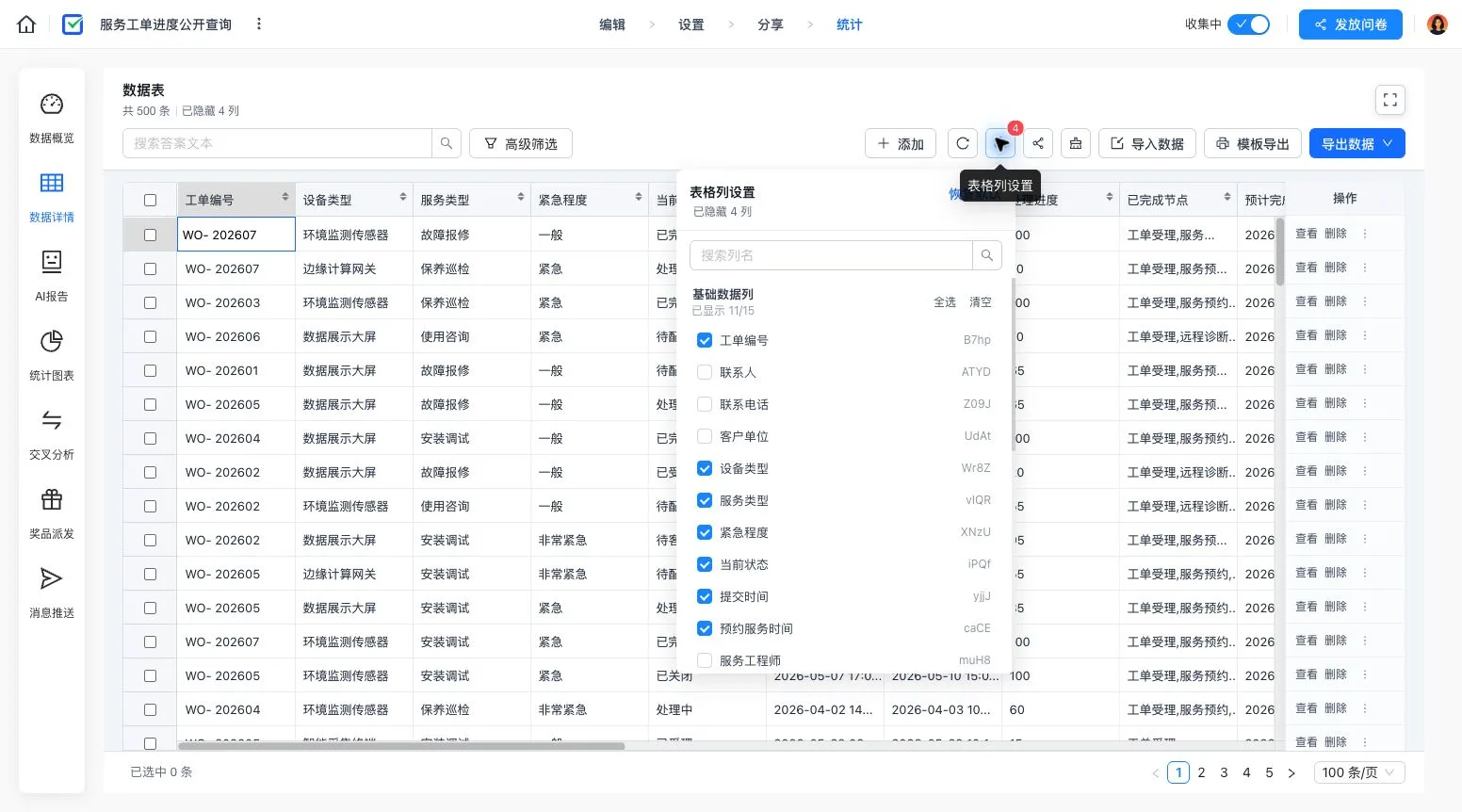
Task: Sort by 设备类型 column
Action: click(403, 197)
